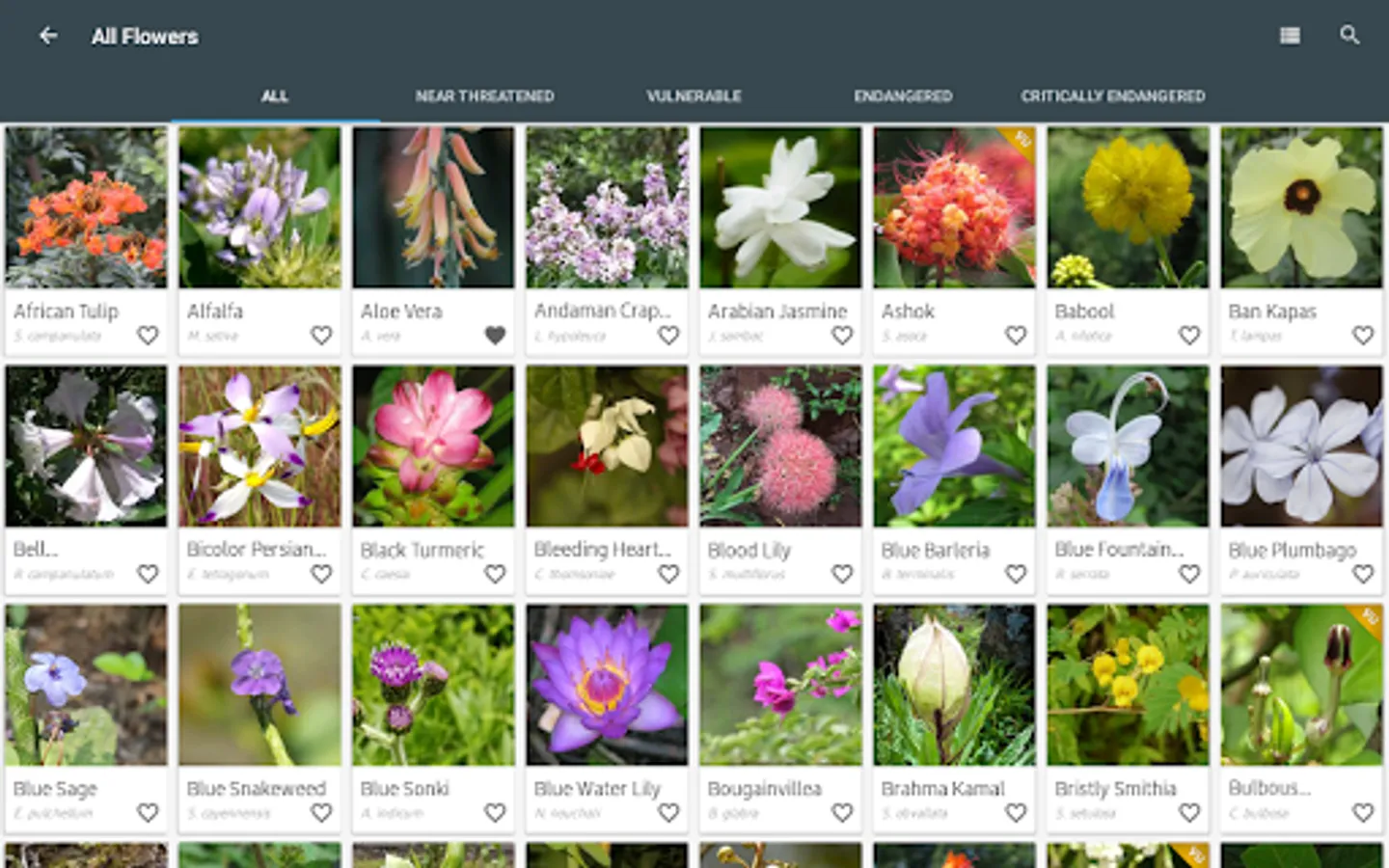Click the 'Bulbous...' flower name
This screenshot has height=868, width=1389.
pyautogui.click(x=1270, y=789)
